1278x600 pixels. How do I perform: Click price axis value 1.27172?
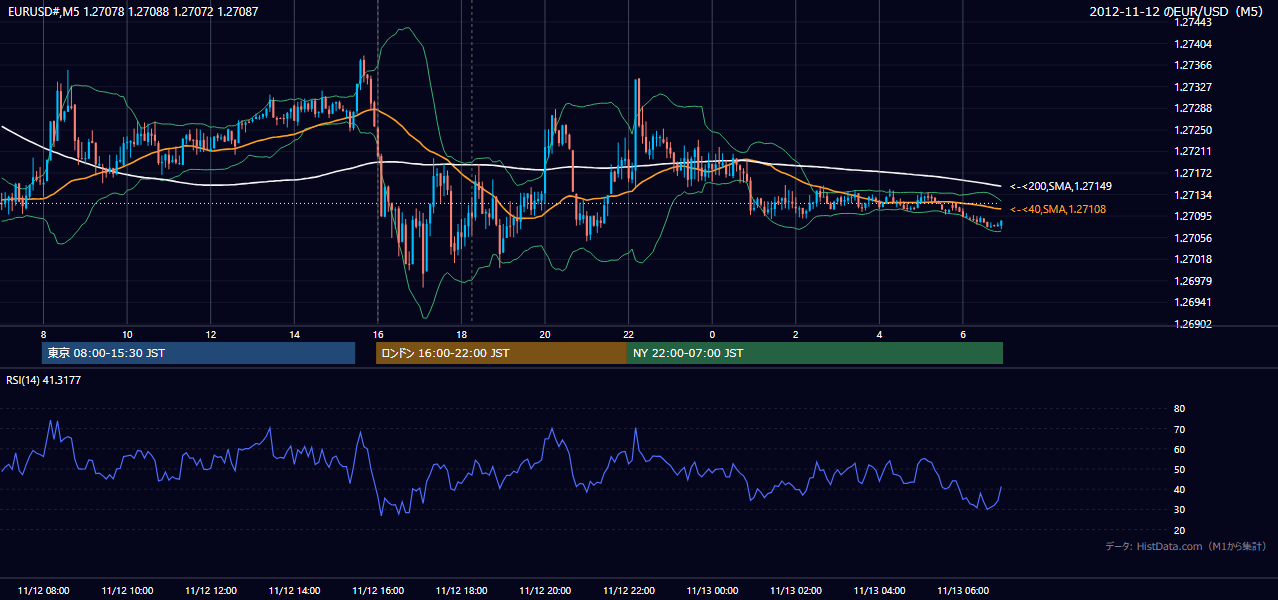coord(1193,173)
